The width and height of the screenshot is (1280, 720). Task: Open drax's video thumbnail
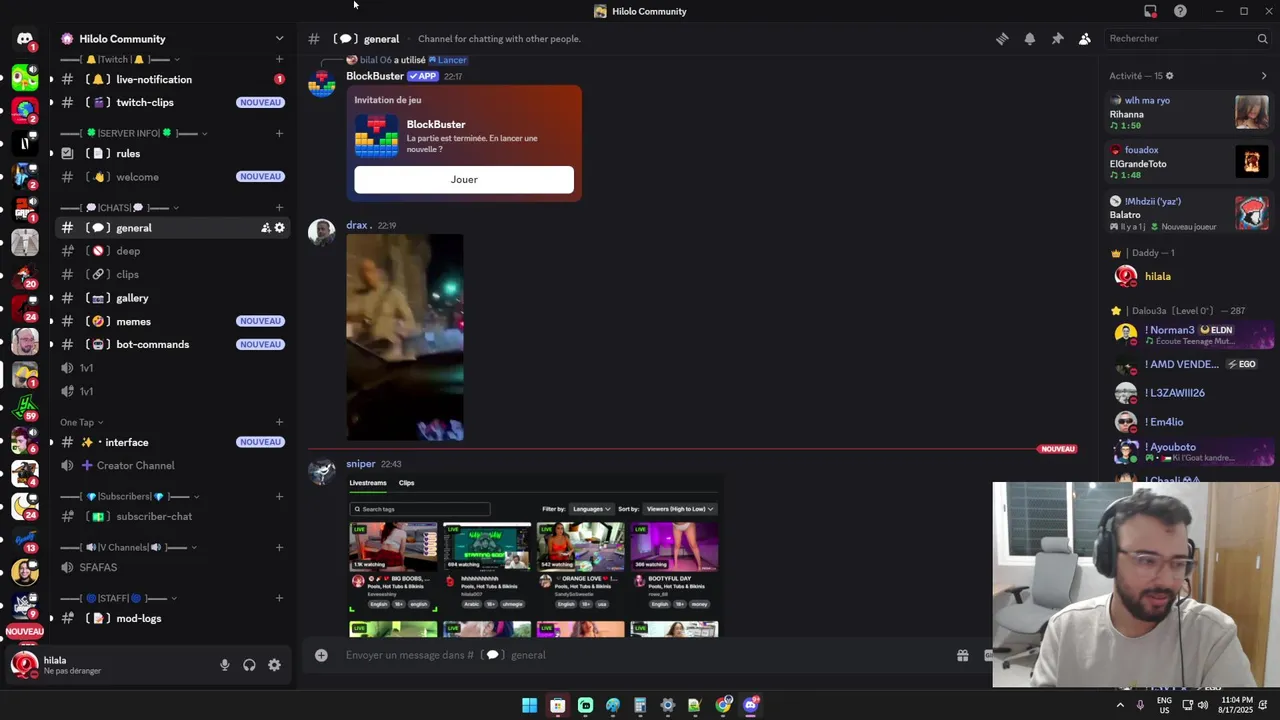pos(405,337)
